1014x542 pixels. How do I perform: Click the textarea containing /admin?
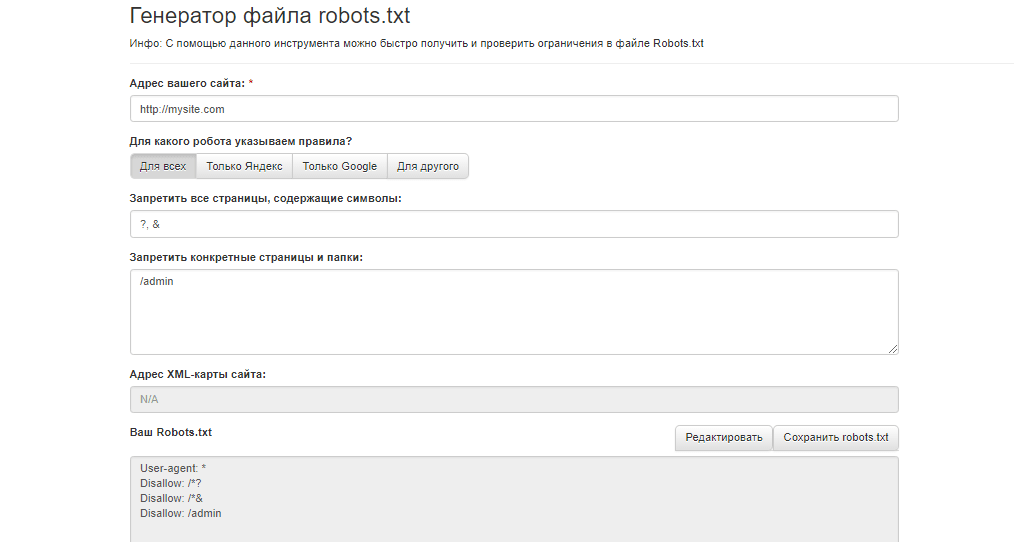coord(514,311)
